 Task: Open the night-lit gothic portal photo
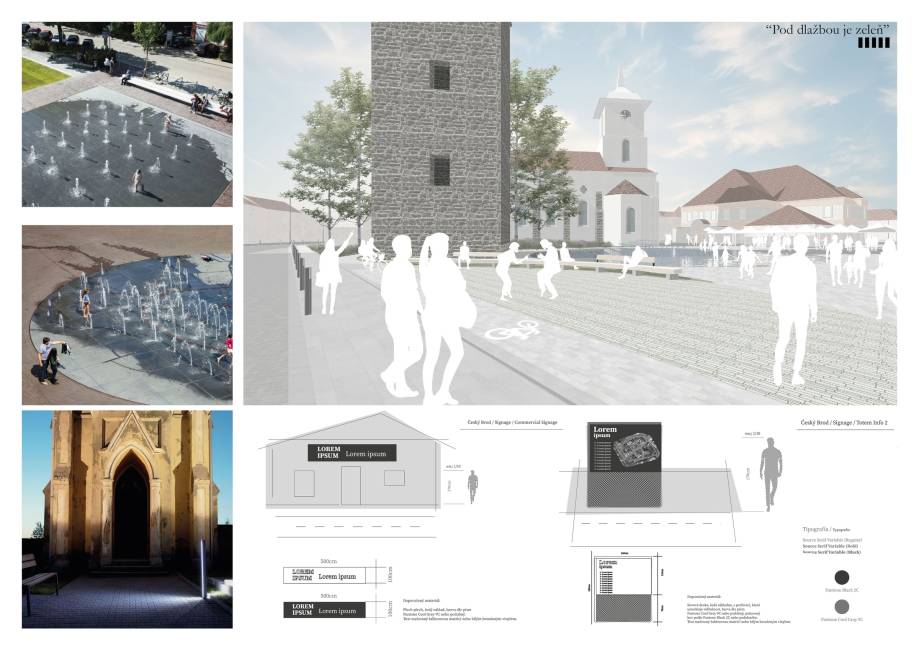(127, 519)
